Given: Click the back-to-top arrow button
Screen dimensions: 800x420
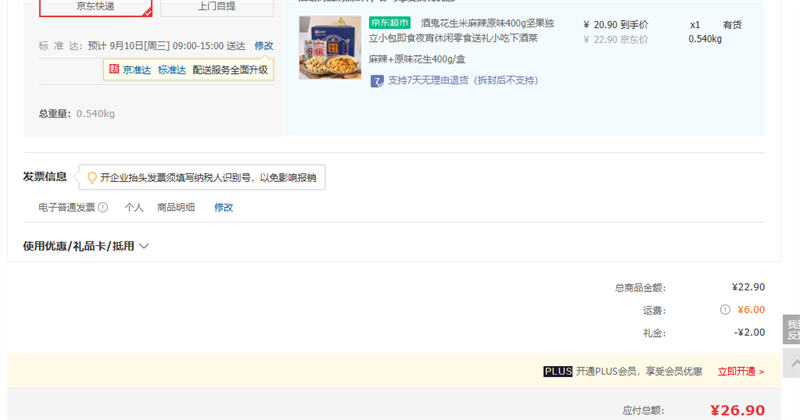Looking at the screenshot, I should 791,361.
